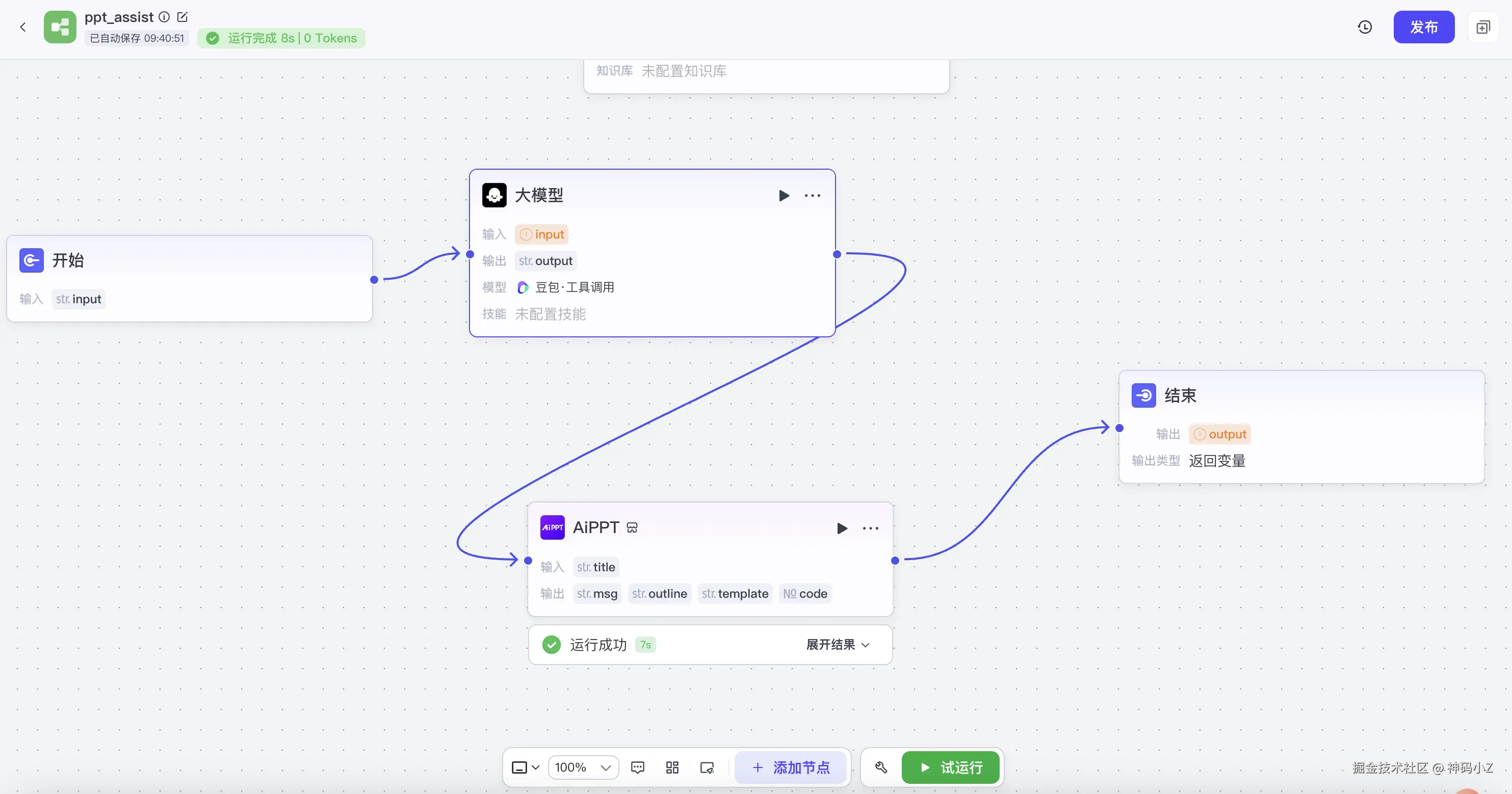Run the 大模型 node with play icon

pos(784,195)
